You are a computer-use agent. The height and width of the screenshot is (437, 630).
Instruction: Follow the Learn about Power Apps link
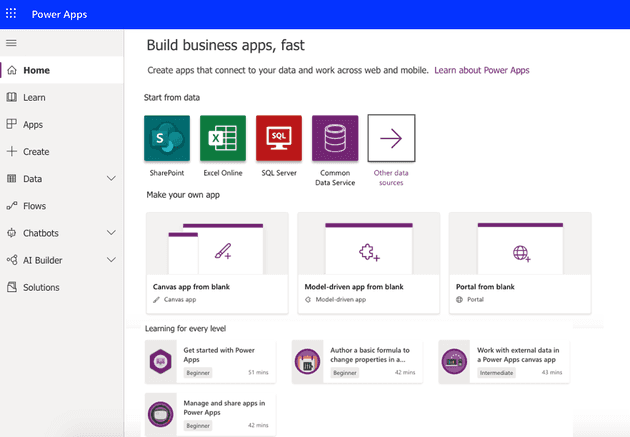click(x=482, y=70)
